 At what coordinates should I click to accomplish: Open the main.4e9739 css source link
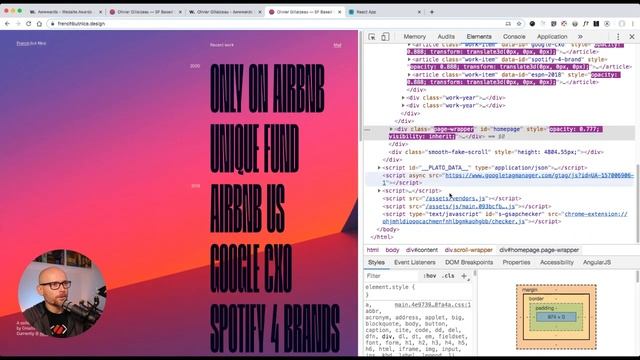(x=433, y=305)
